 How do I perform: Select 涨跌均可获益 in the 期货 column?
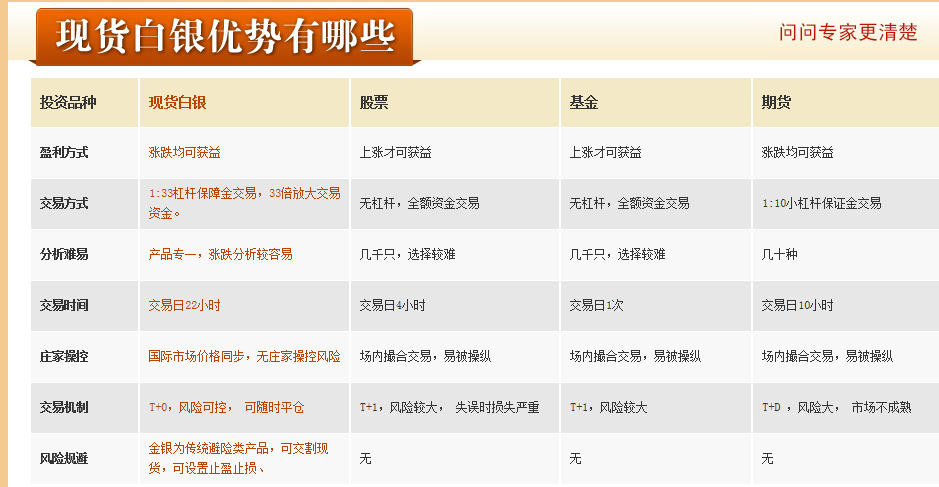[x=798, y=153]
